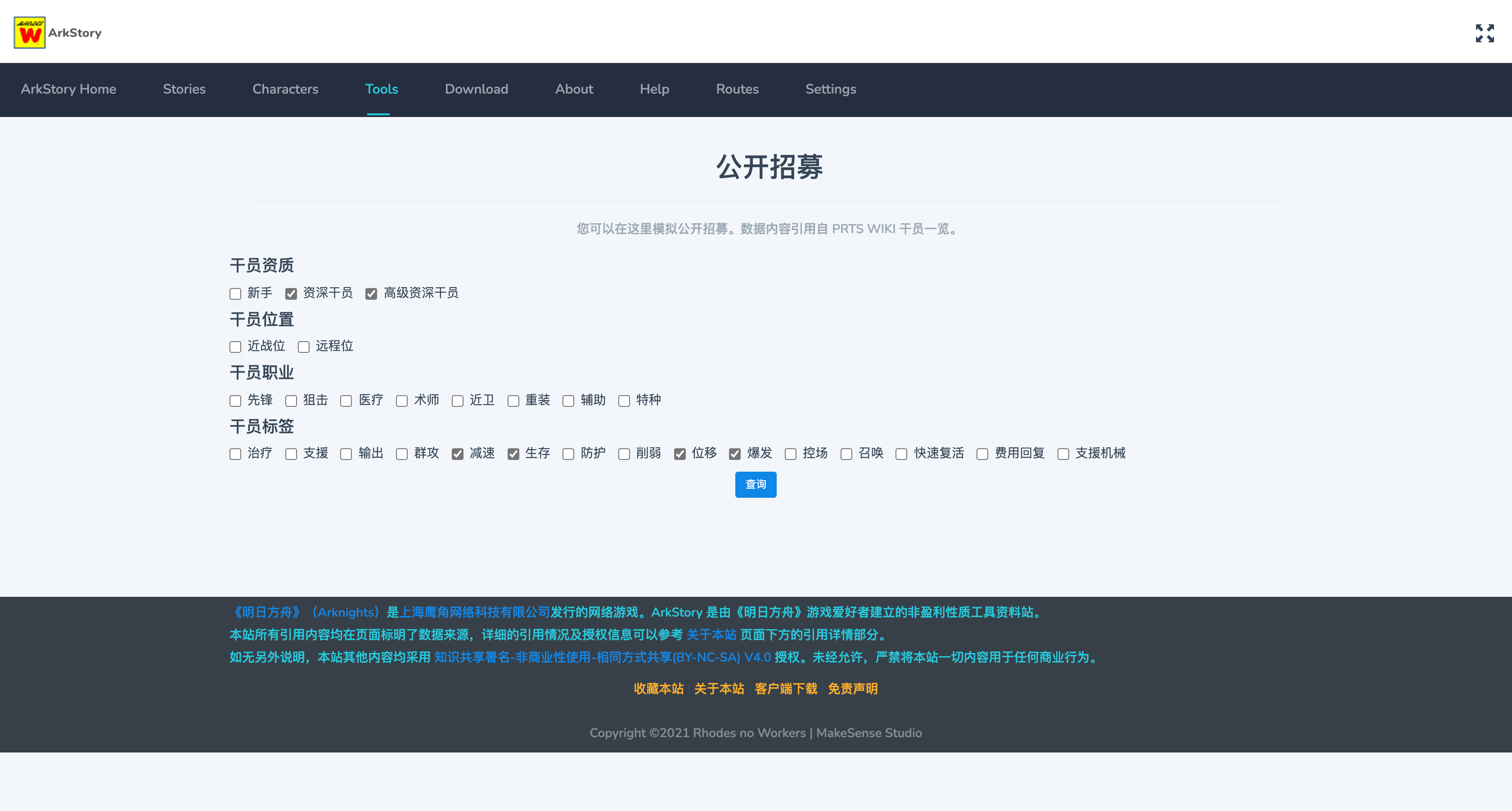The image size is (1512, 811).
Task: Select the 特种 class checkbox
Action: pyautogui.click(x=624, y=401)
